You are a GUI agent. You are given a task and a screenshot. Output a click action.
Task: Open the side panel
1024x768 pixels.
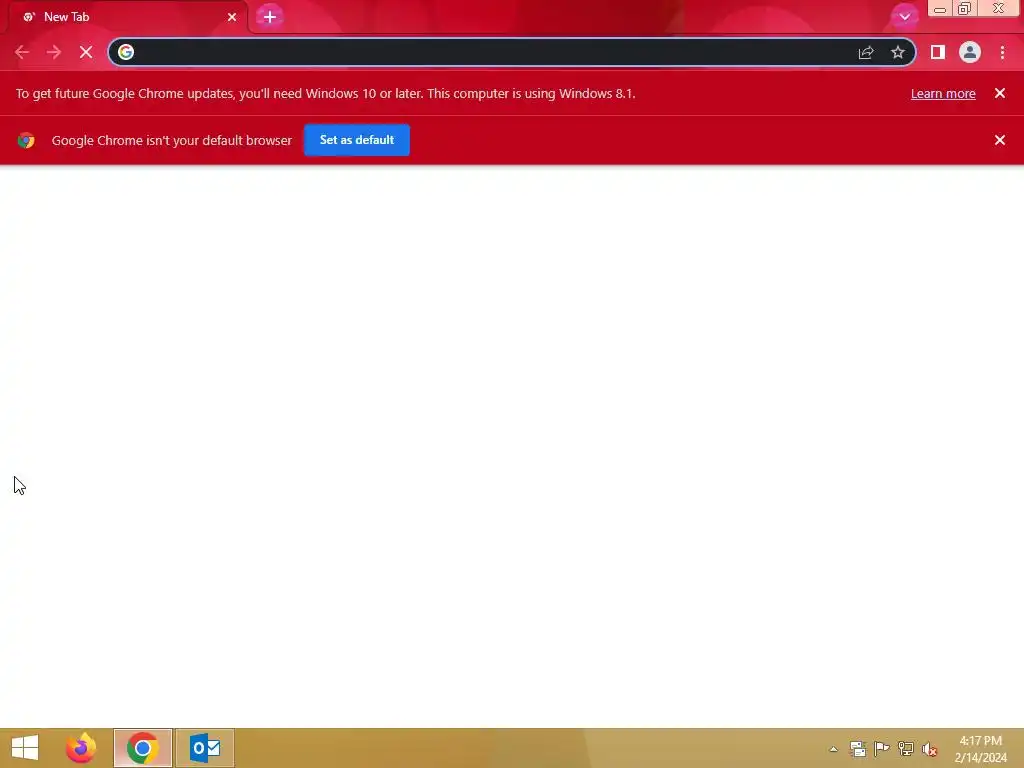[938, 52]
